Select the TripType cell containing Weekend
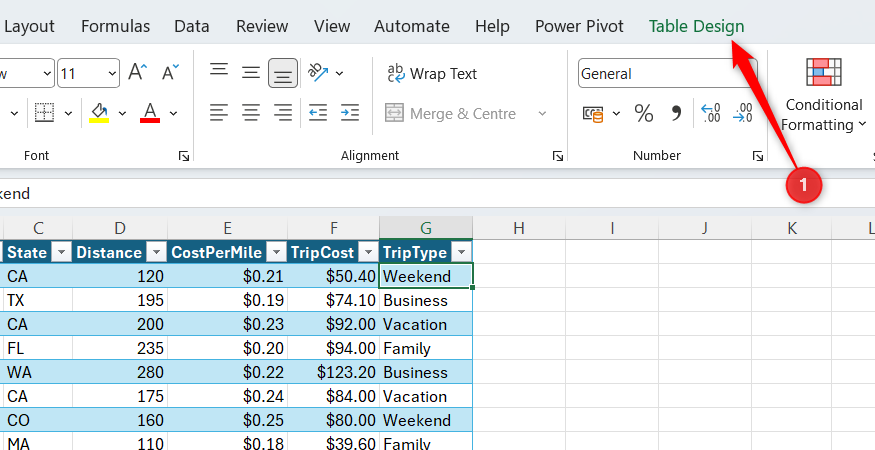Screen dimensions: 875x450 click(x=426, y=276)
